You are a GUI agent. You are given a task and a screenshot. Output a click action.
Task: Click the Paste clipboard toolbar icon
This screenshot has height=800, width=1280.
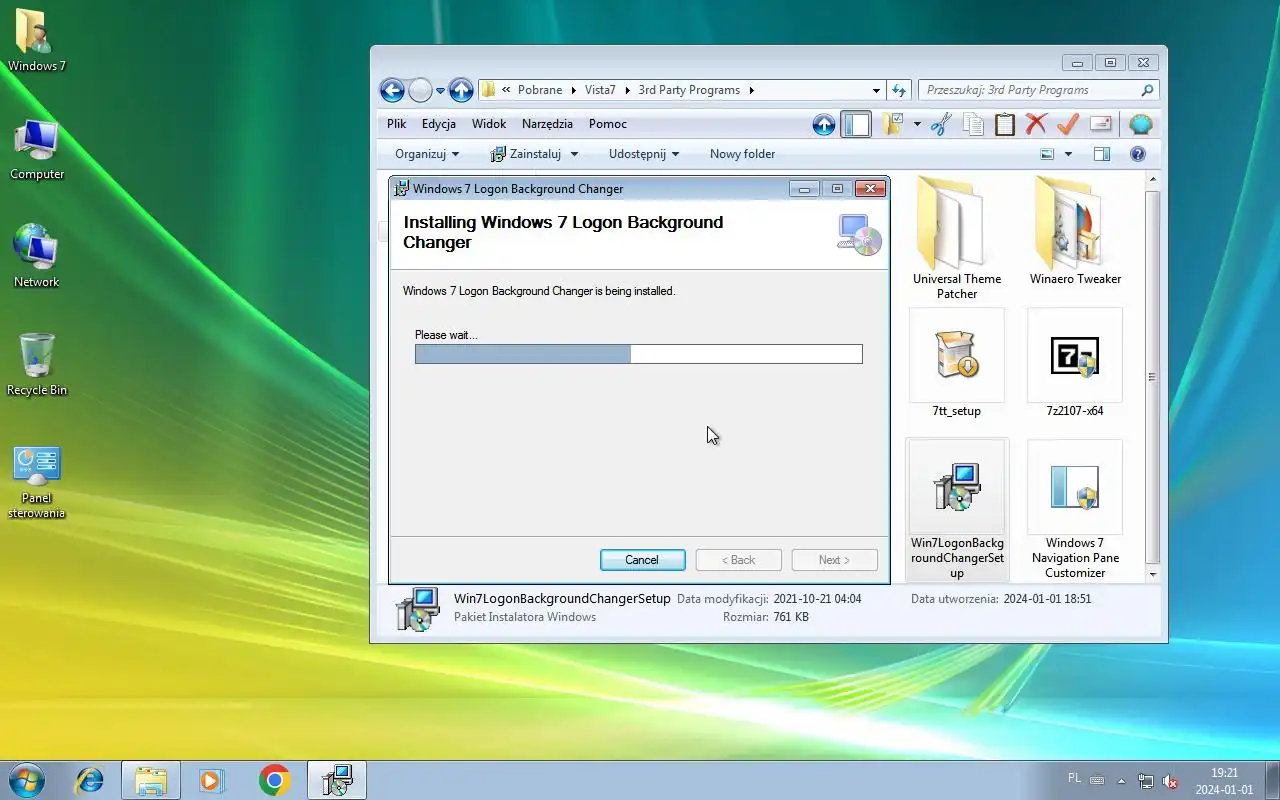[x=1005, y=124]
